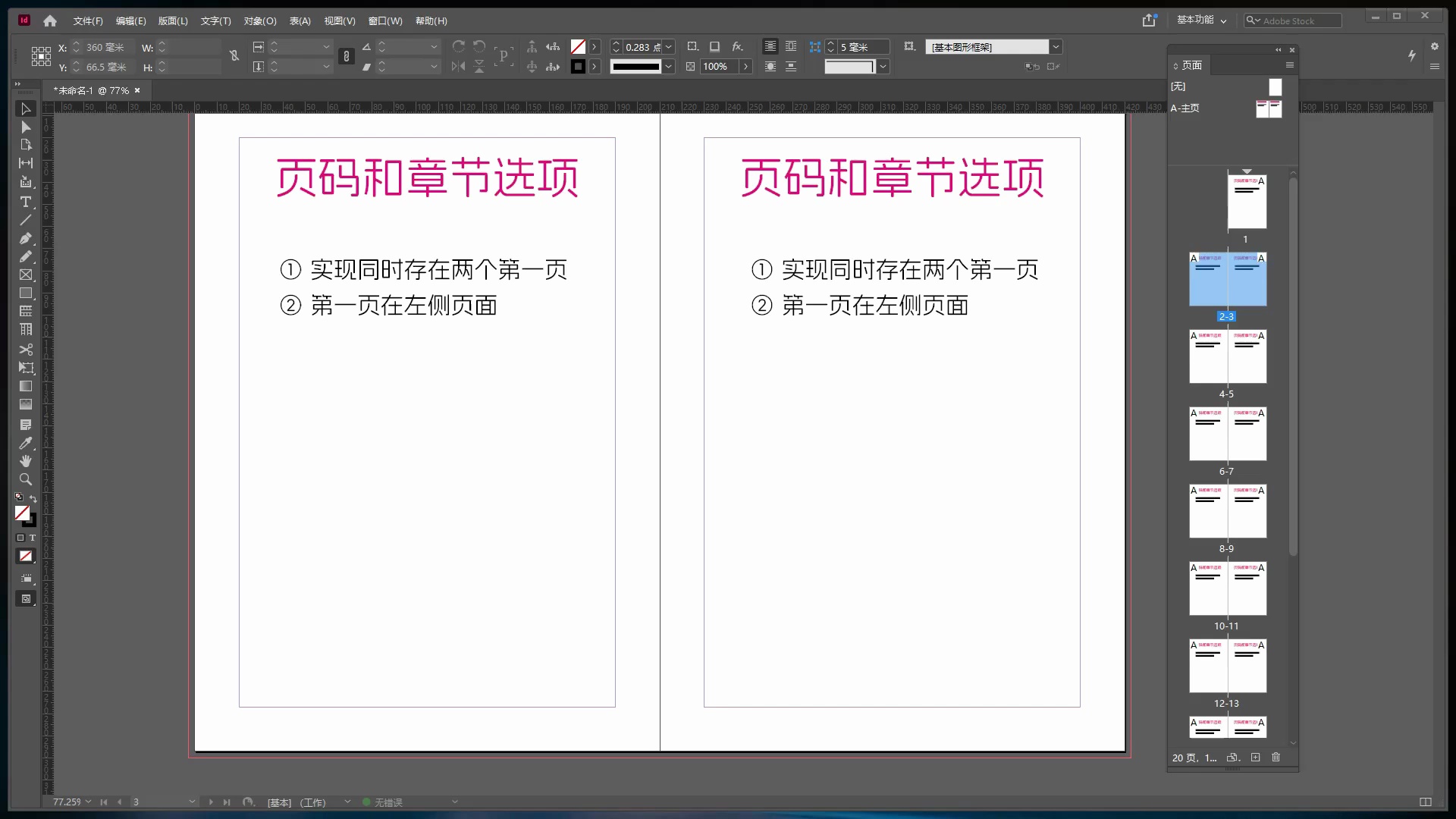
Task: Click the rotate 90° clockwise icon
Action: tap(458, 47)
